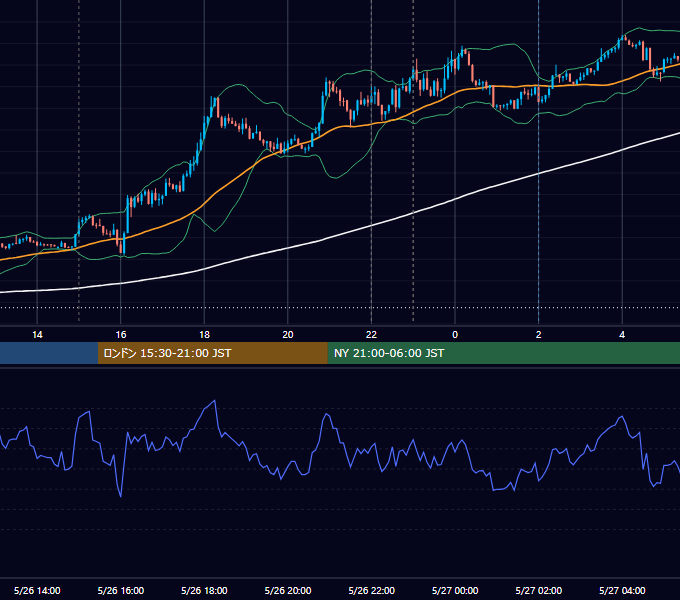Viewport: 680px width, 600px height.
Task: Click the 5/27 02:00 date label
Action: (539, 590)
